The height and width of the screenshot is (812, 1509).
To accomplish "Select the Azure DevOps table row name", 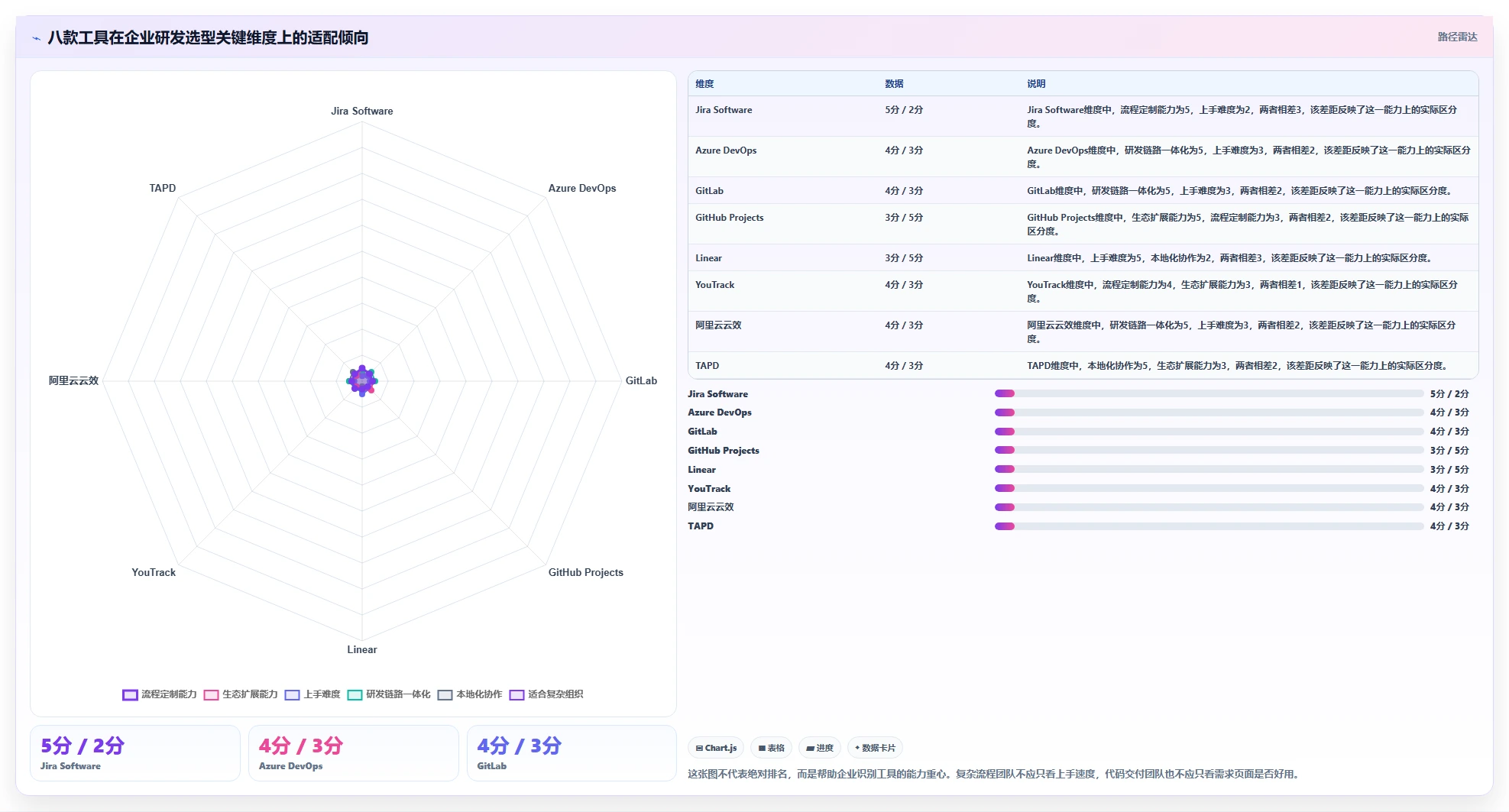I will (x=726, y=150).
